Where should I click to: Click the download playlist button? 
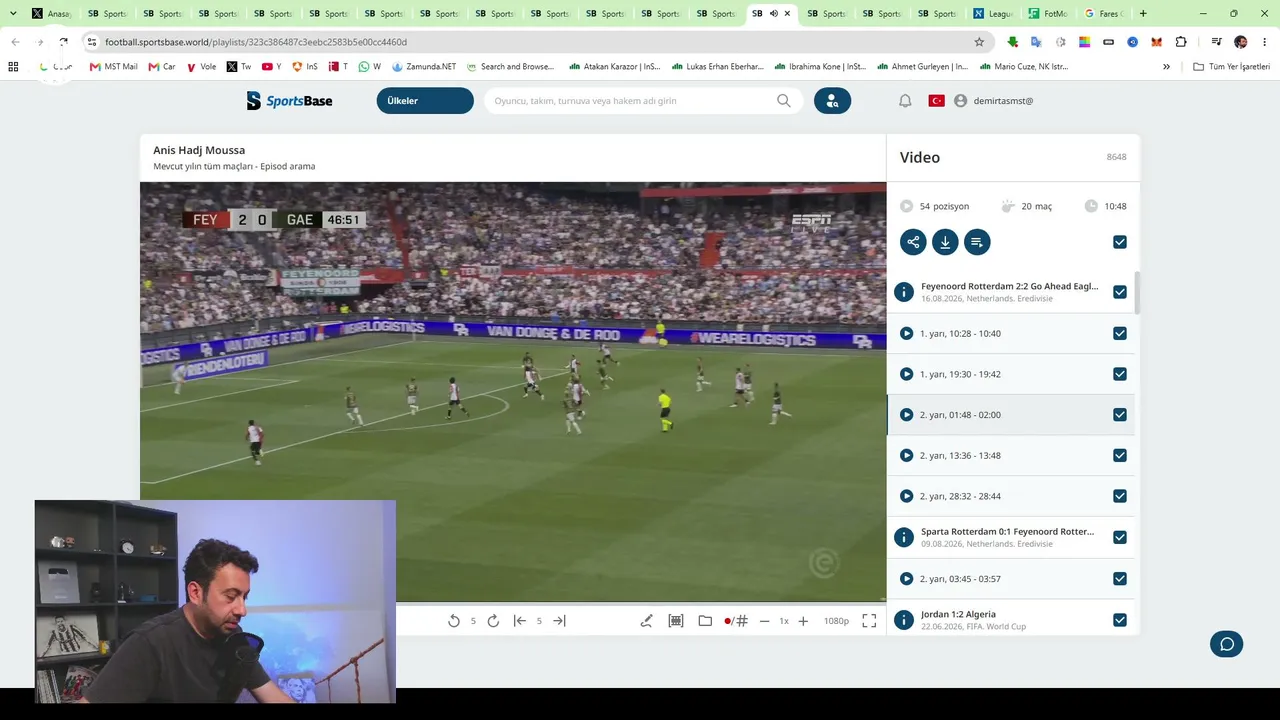click(x=945, y=242)
